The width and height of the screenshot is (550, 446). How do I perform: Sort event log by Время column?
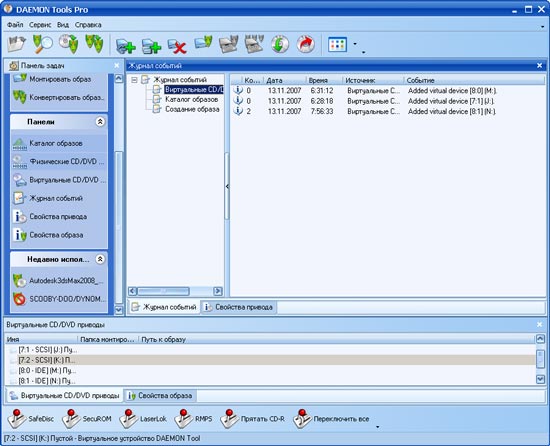pos(324,80)
